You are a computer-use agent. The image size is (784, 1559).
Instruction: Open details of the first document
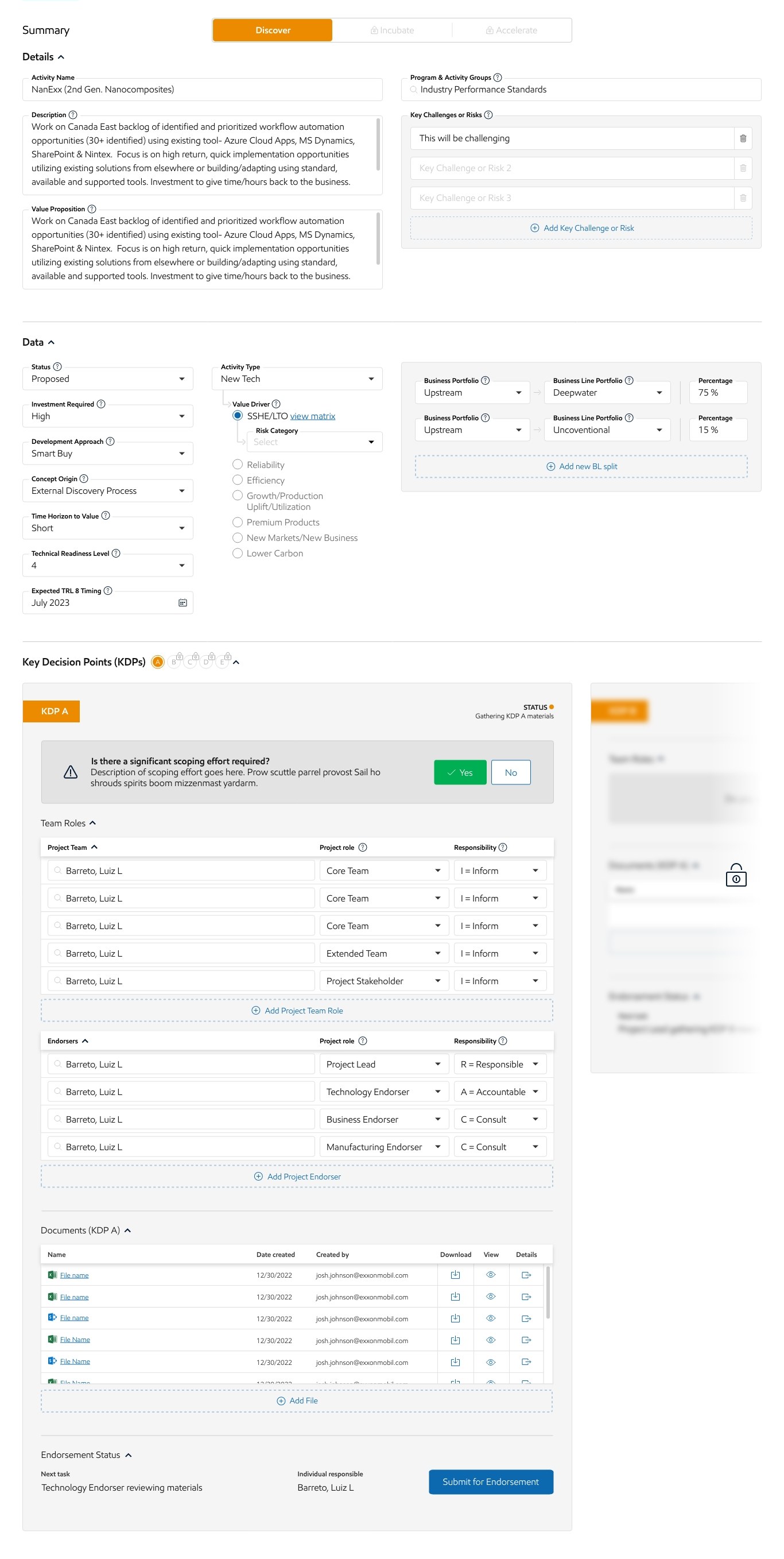click(526, 1275)
